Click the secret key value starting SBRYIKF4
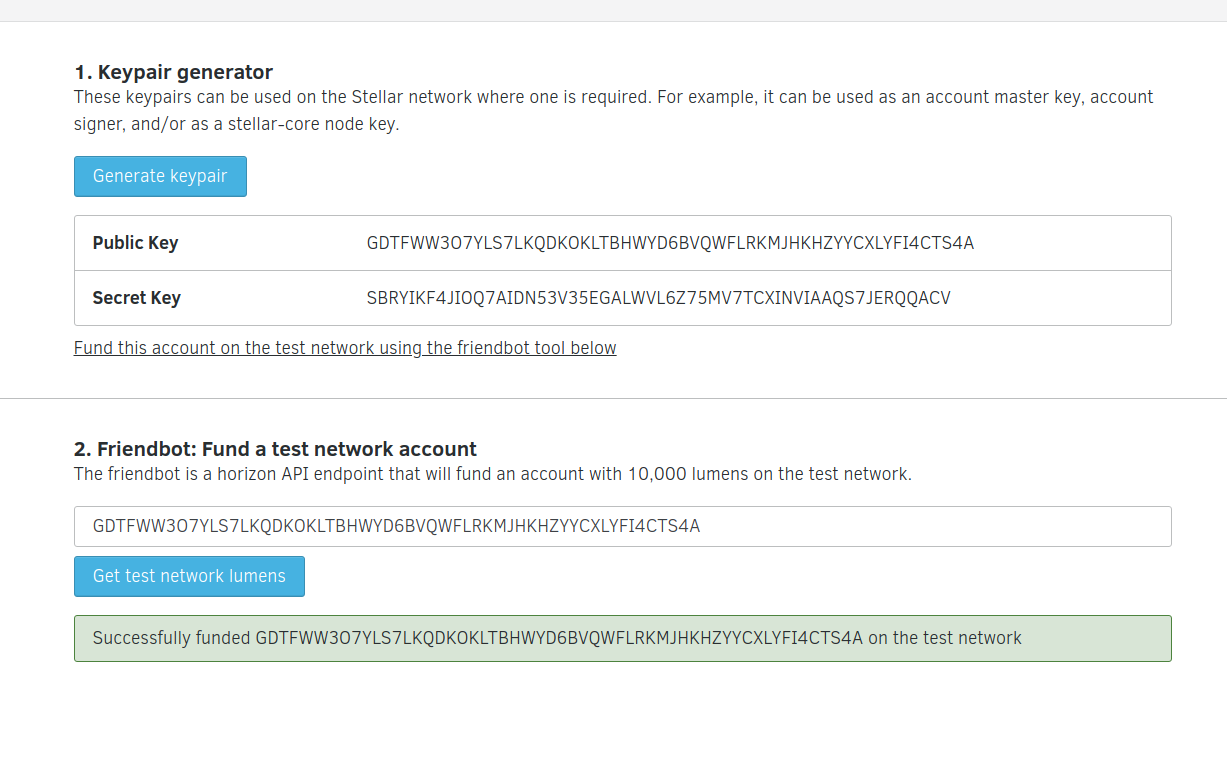The image size is (1227, 784). click(658, 298)
